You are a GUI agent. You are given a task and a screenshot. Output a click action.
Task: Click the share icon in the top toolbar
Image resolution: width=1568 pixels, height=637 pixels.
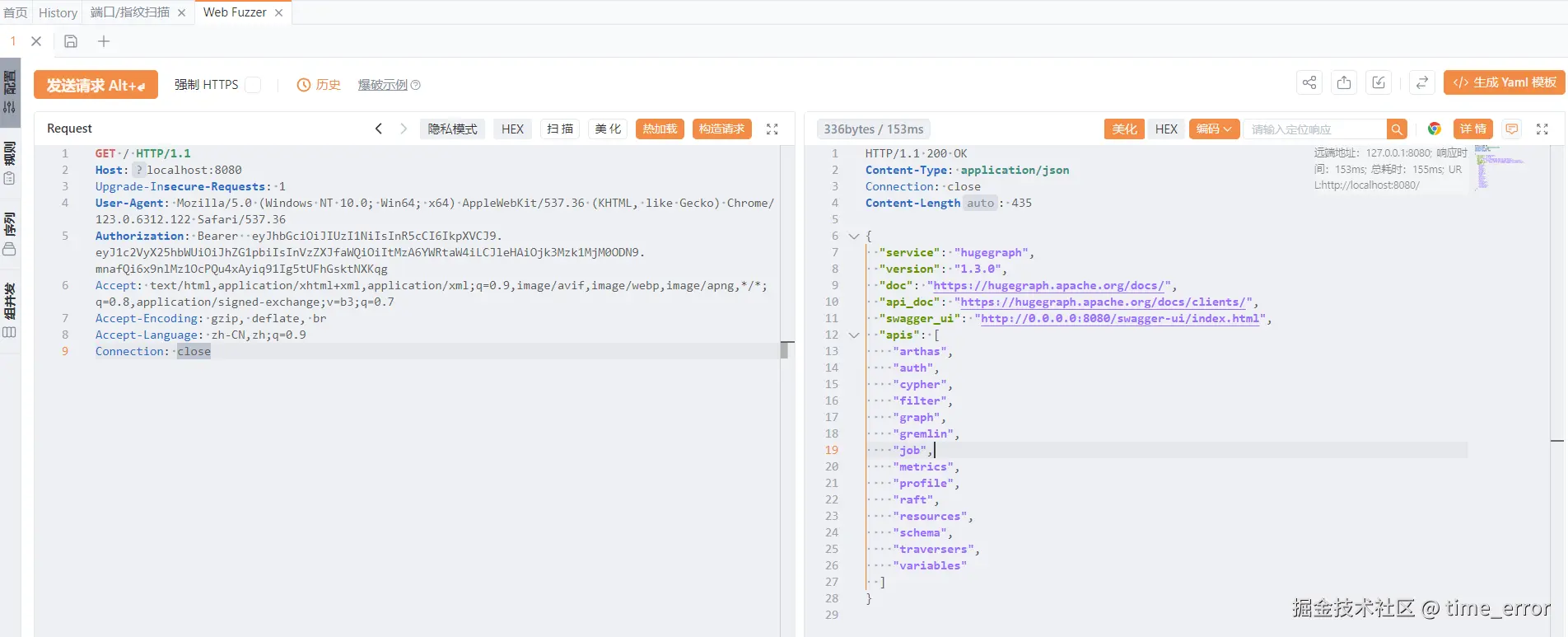[1309, 82]
